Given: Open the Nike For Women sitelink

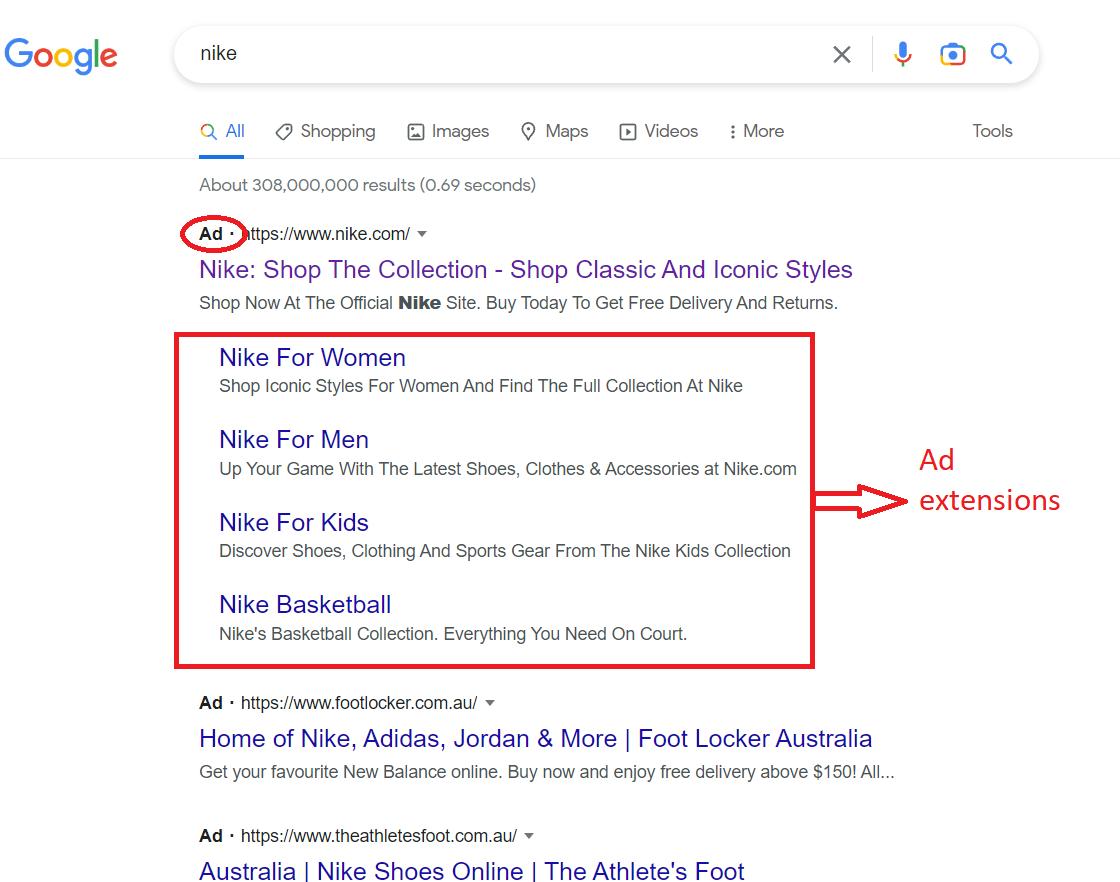Looking at the screenshot, I should click(x=312, y=358).
